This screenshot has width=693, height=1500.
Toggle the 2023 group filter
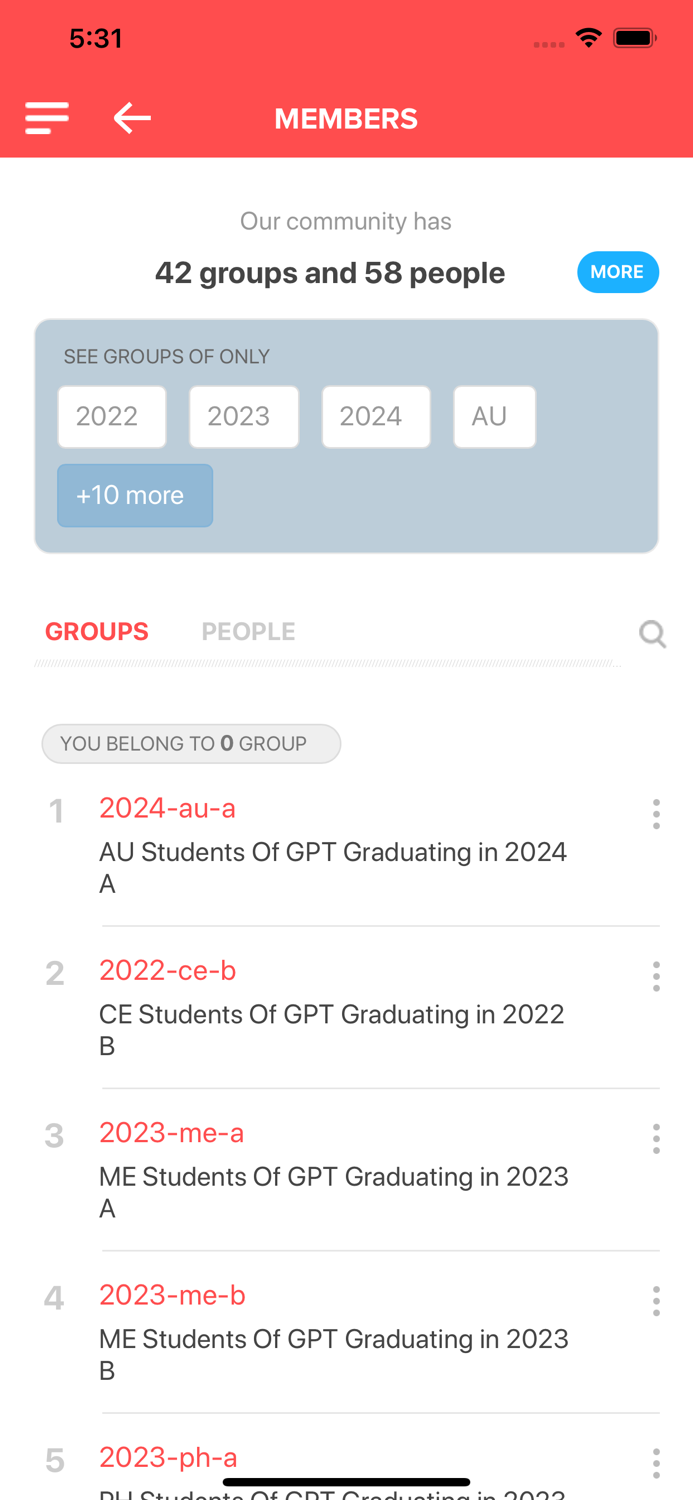coord(244,416)
